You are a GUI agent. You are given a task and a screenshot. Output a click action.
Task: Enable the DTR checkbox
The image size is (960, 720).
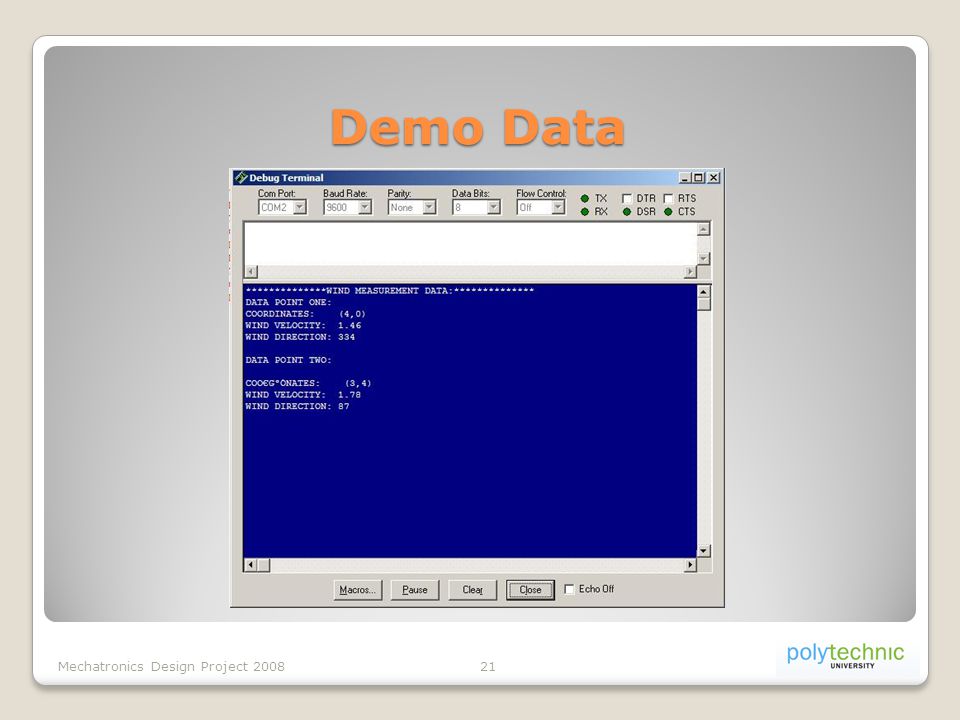point(627,198)
